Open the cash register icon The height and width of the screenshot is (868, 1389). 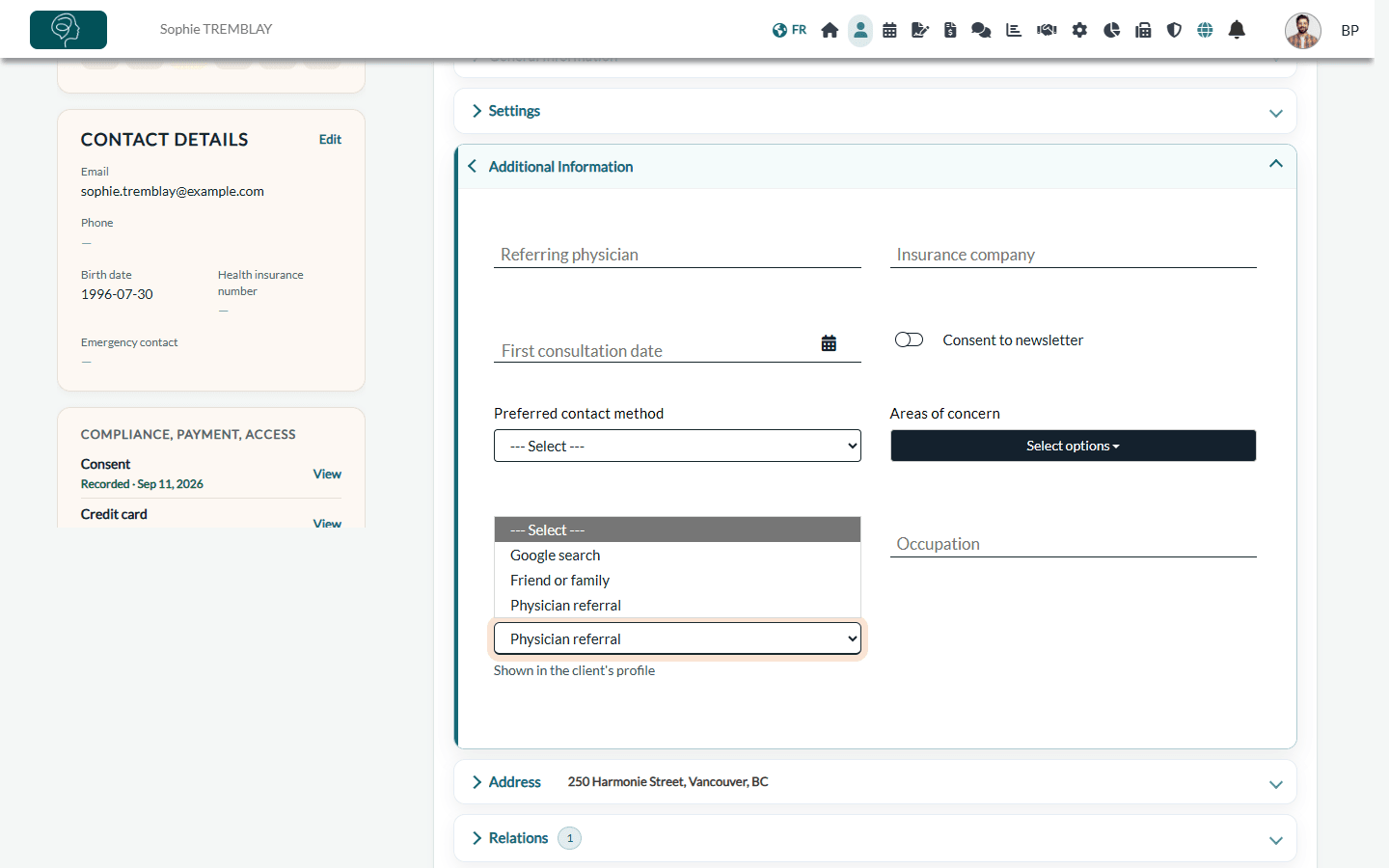1143,30
